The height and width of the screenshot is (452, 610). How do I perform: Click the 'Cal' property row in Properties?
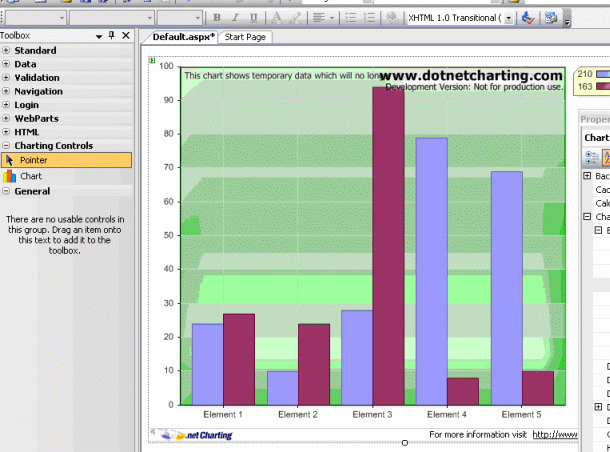[x=601, y=203]
